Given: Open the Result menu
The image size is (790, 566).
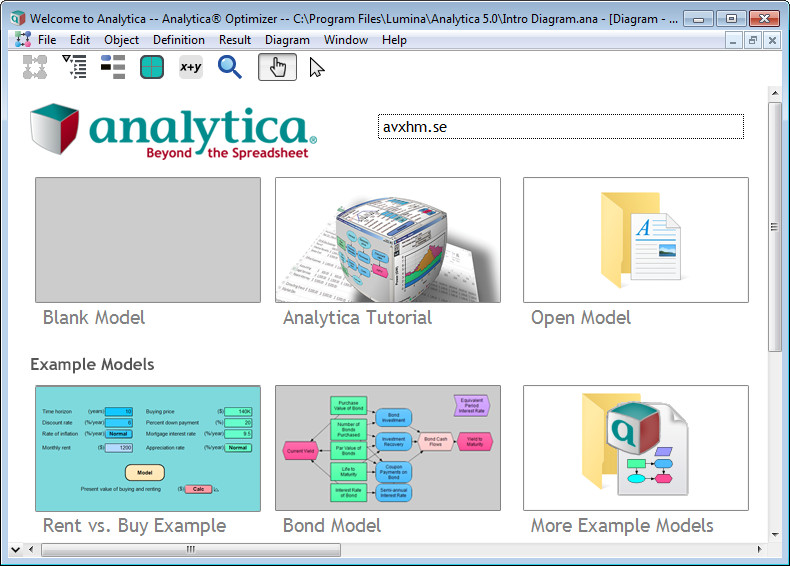Looking at the screenshot, I should [235, 40].
